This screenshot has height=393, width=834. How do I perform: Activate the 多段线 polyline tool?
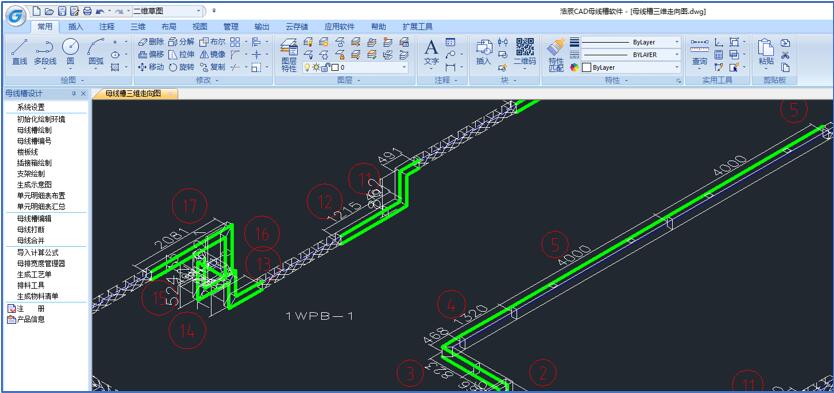coord(45,52)
